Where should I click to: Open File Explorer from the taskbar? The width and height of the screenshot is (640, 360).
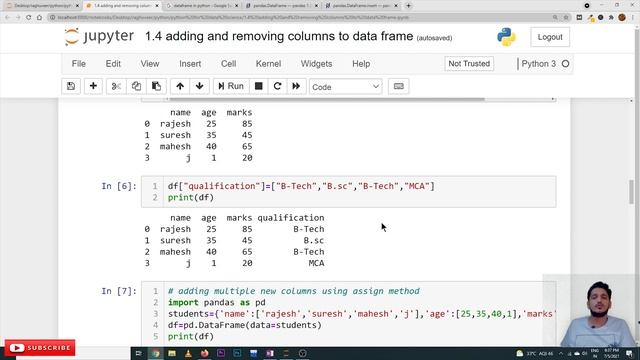pos(172,353)
